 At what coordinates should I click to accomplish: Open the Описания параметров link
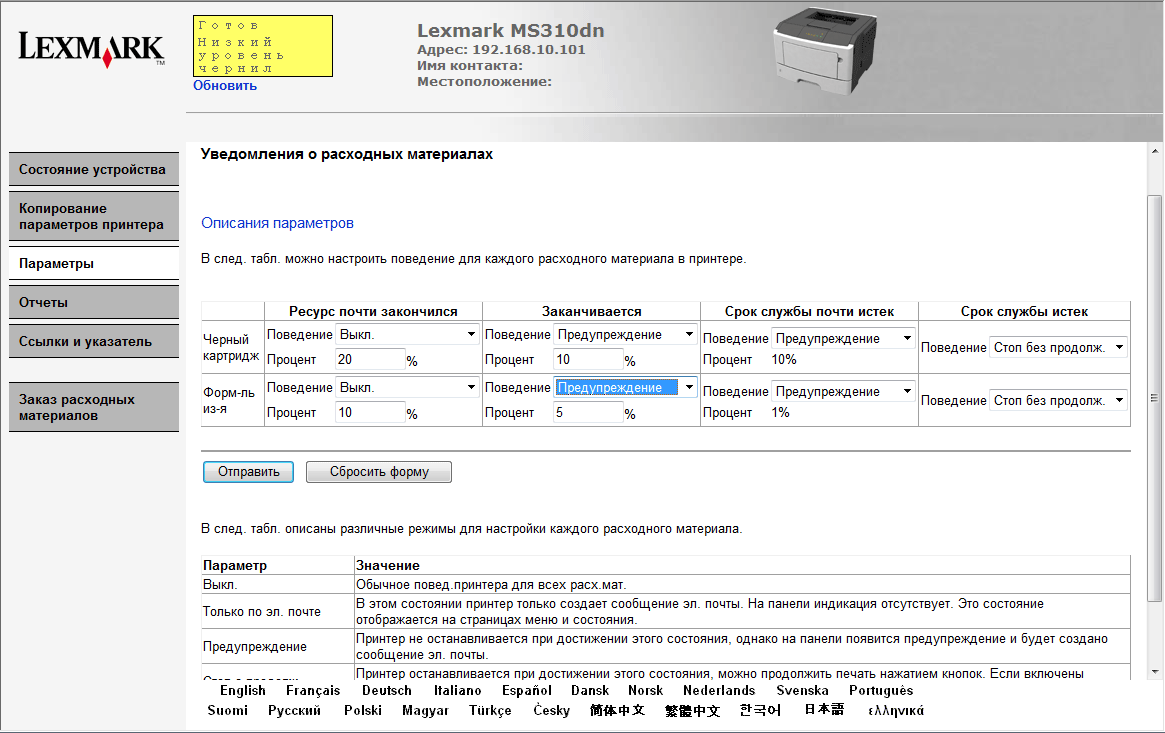(x=277, y=223)
